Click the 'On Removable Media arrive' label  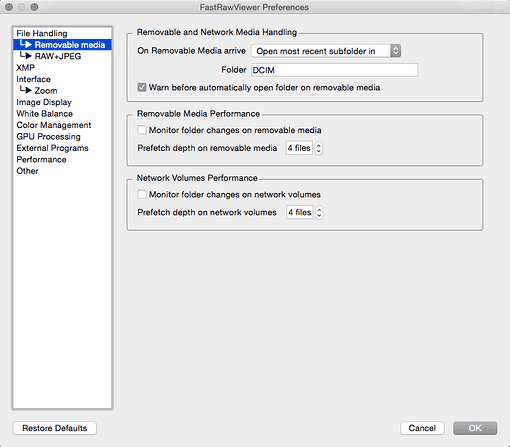coord(191,51)
